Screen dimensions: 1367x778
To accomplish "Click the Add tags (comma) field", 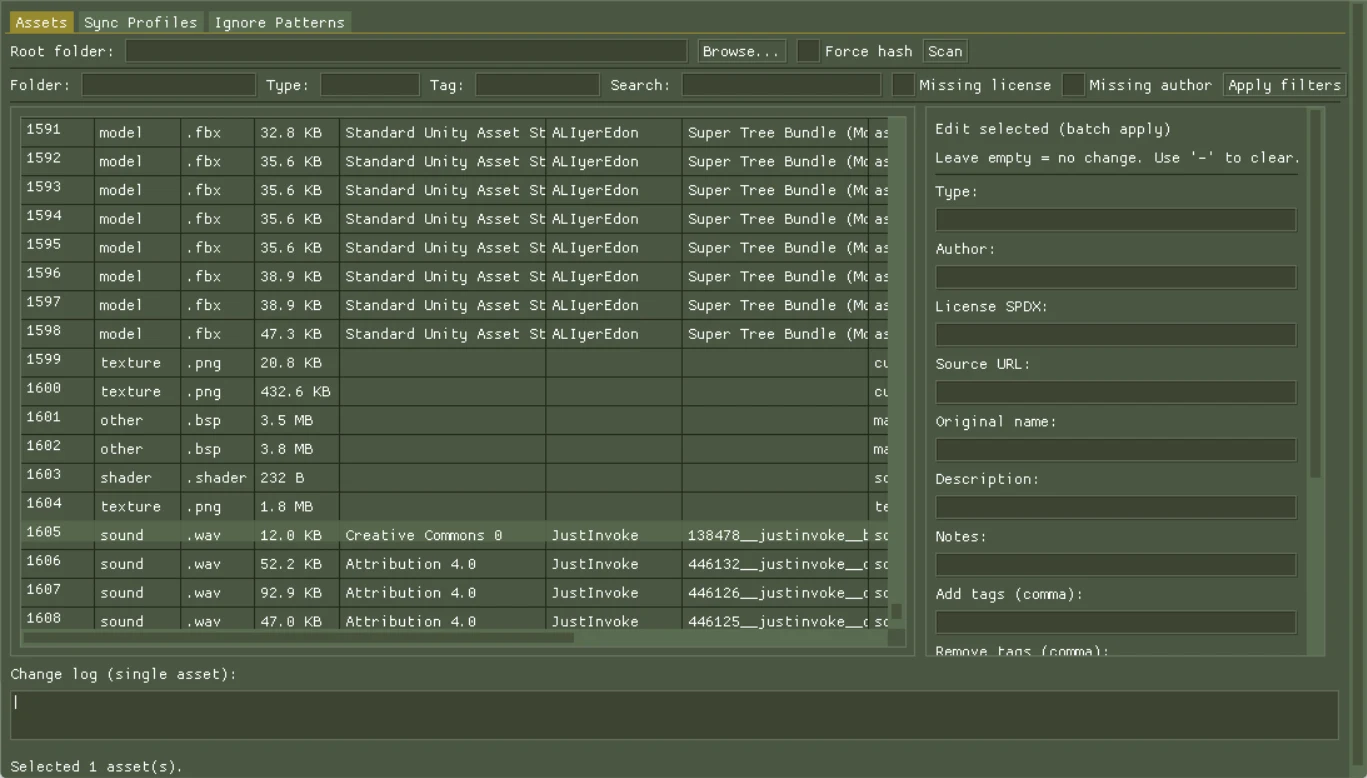I will 1116,622.
